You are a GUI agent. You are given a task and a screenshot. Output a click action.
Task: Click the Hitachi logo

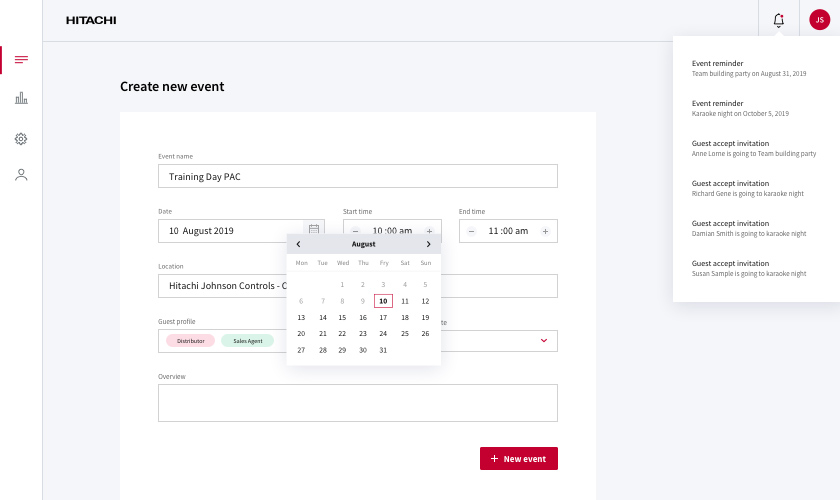pos(91,20)
